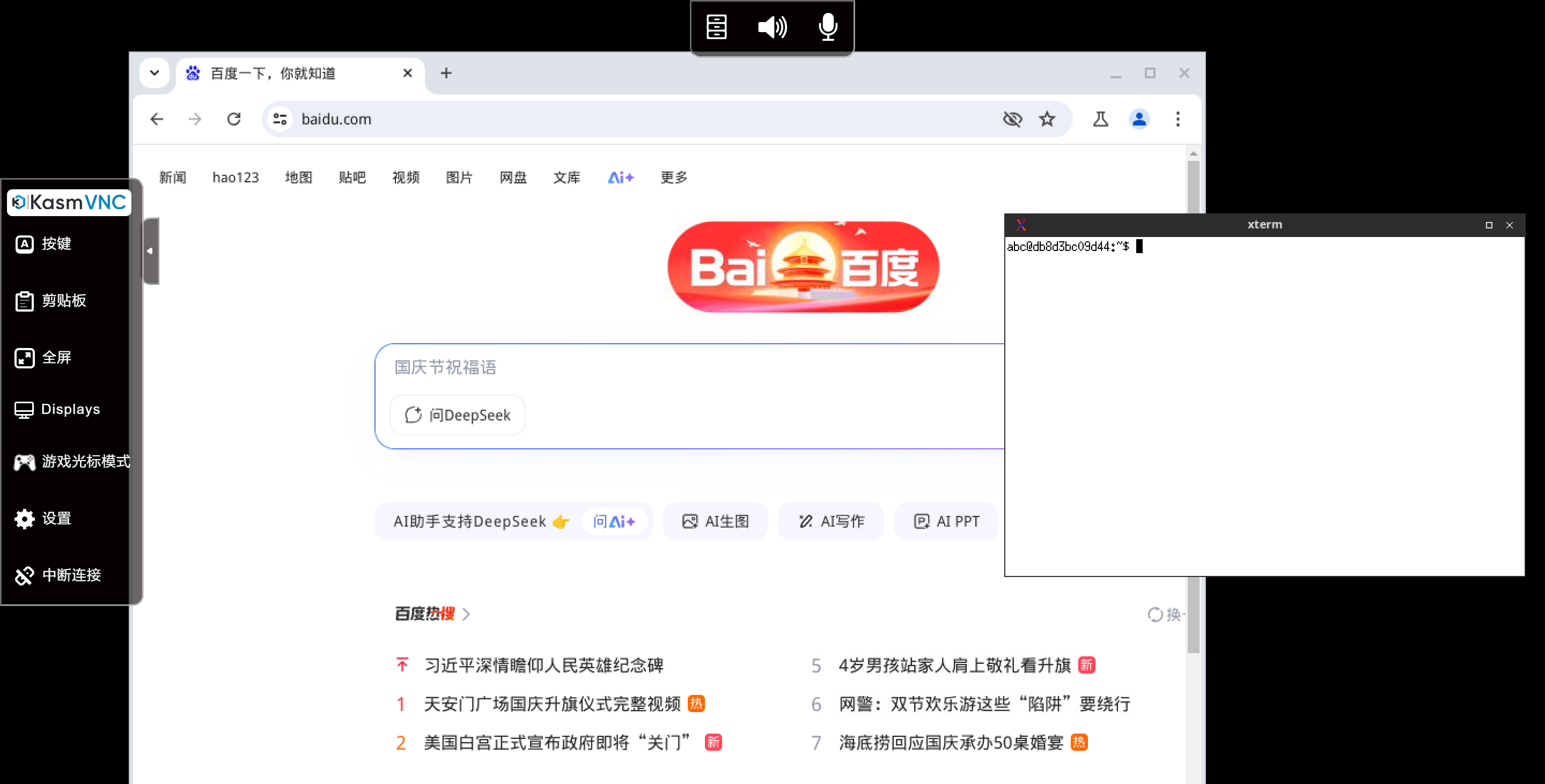
Task: Bookmark this page with the star icon
Action: click(1047, 119)
